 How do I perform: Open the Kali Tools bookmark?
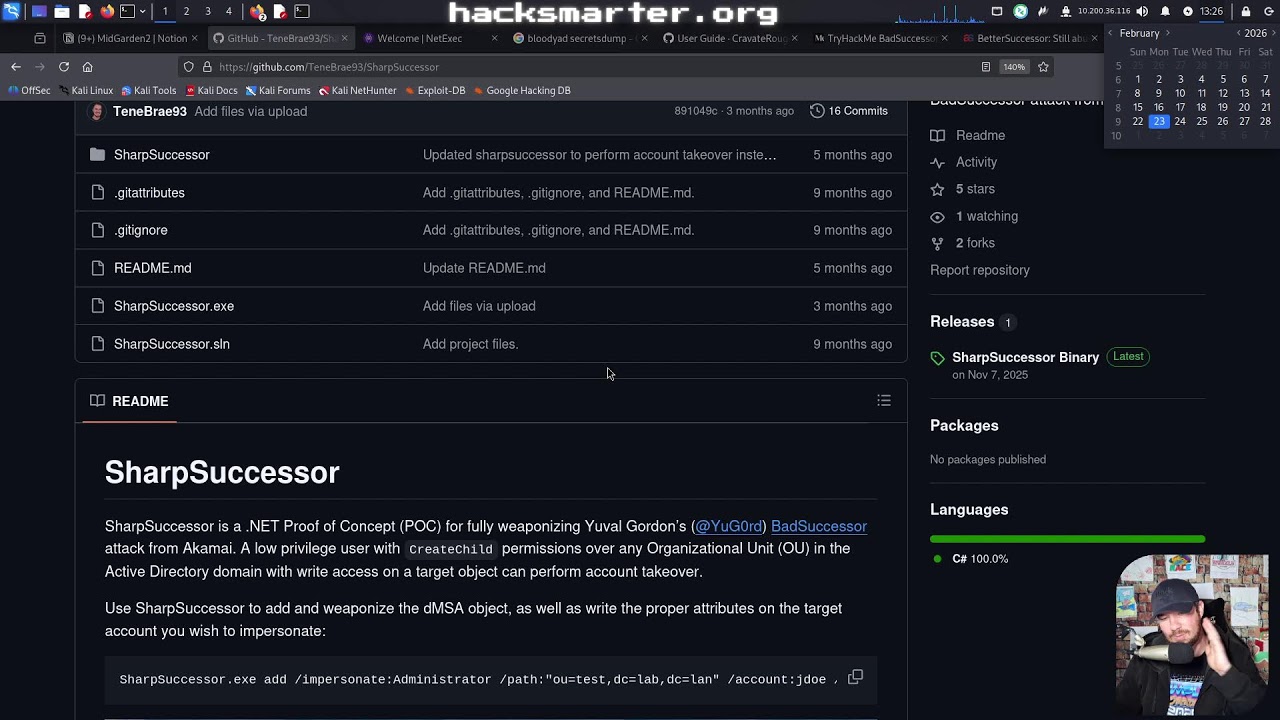(x=147, y=90)
